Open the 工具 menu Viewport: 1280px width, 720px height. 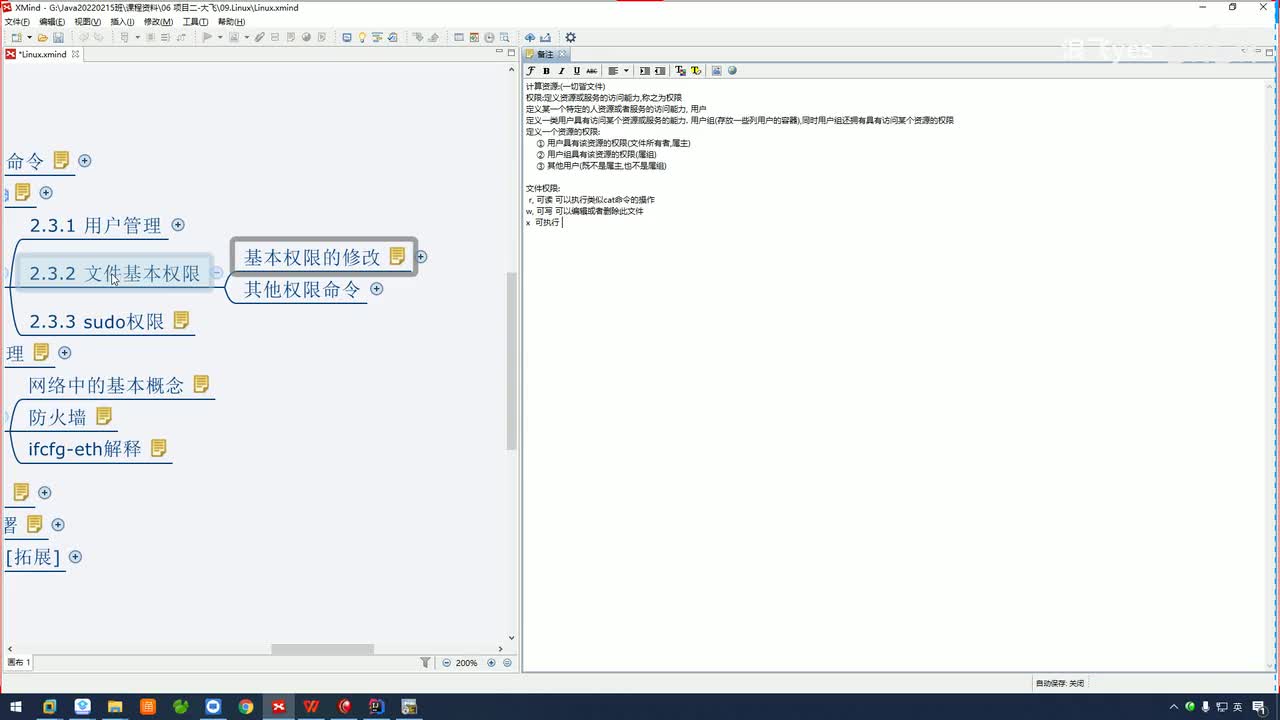pyautogui.click(x=195, y=22)
